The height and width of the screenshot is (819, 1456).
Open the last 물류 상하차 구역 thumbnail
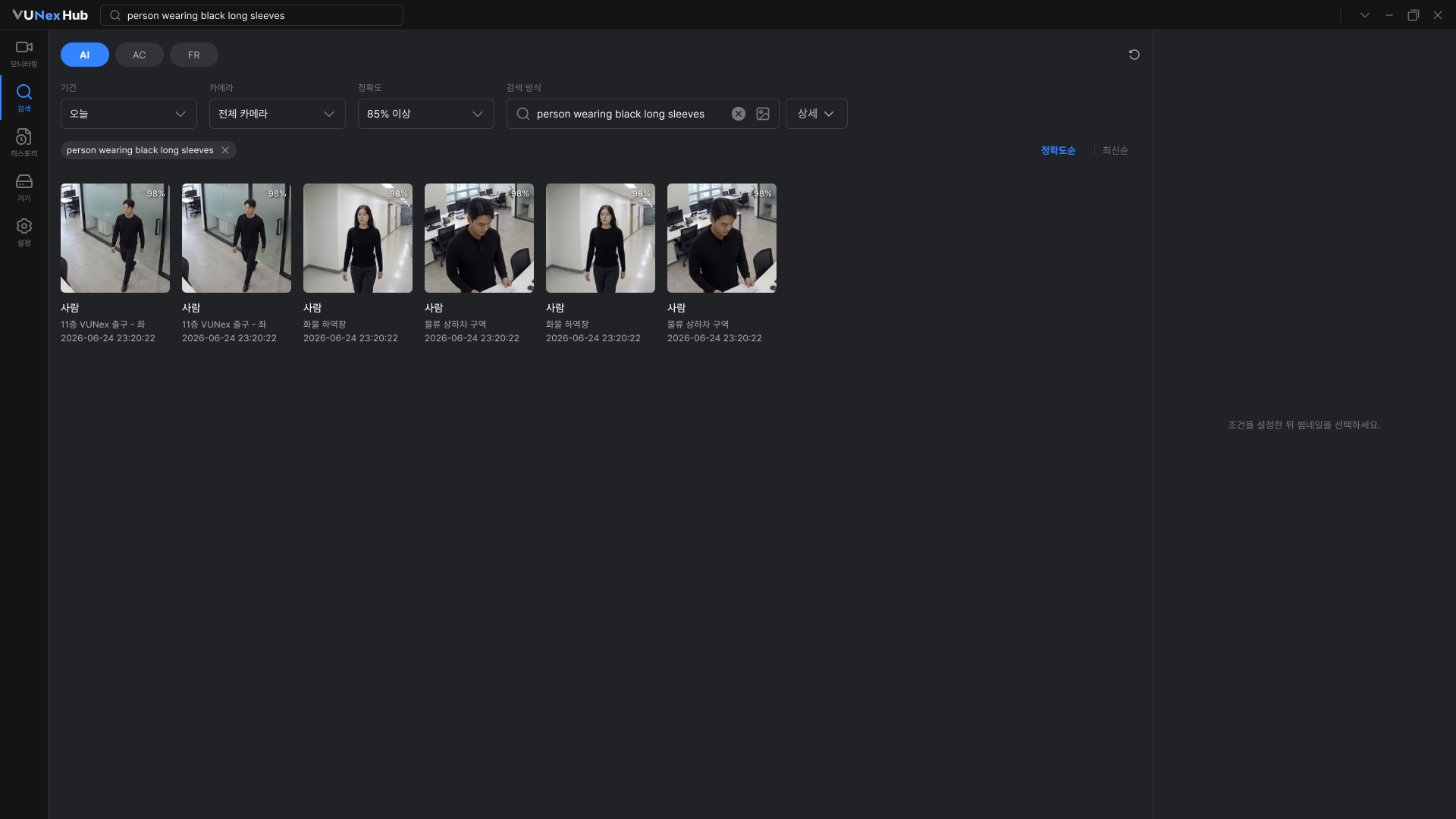tap(722, 238)
